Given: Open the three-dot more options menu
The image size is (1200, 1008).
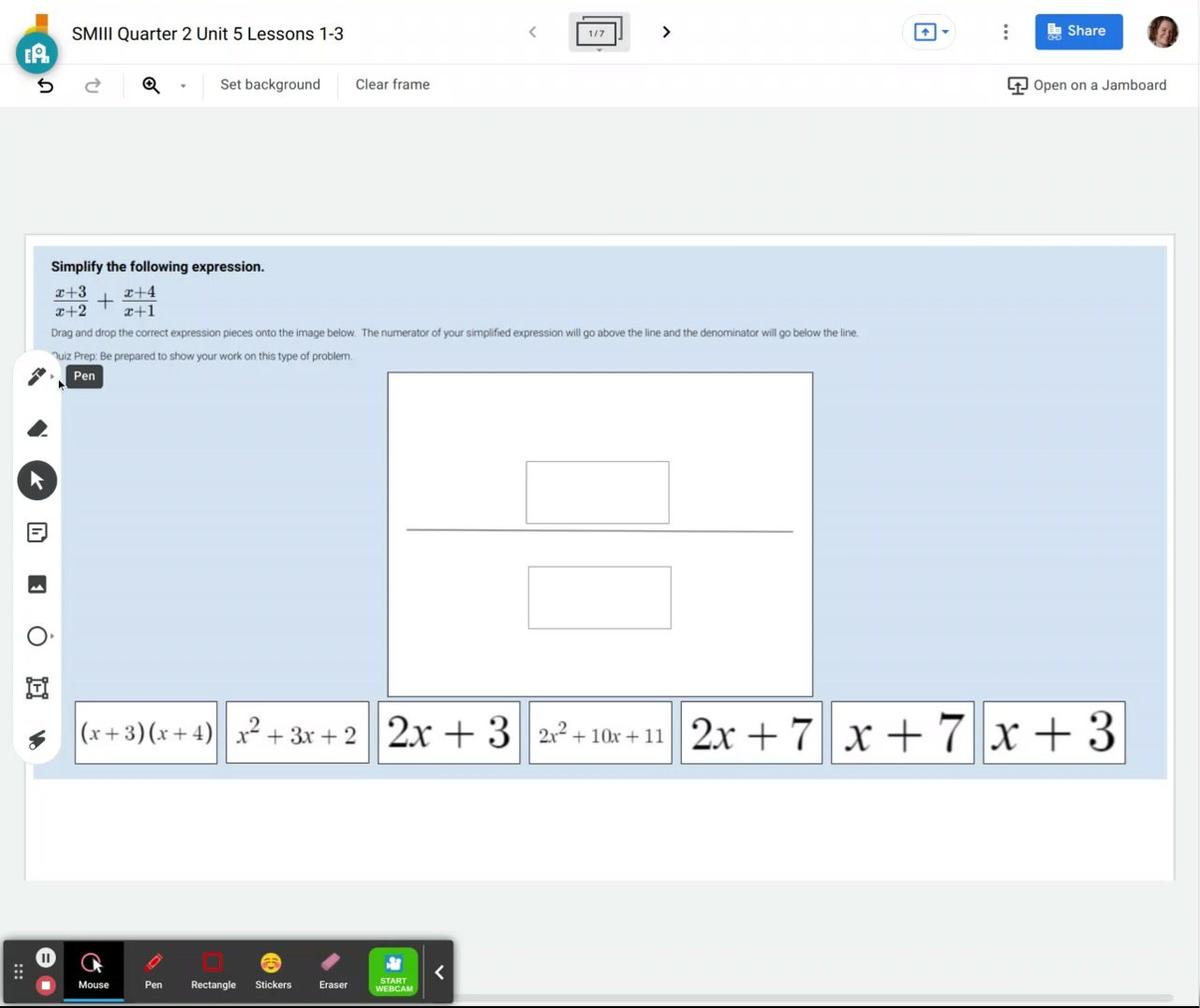Looking at the screenshot, I should 1005,32.
